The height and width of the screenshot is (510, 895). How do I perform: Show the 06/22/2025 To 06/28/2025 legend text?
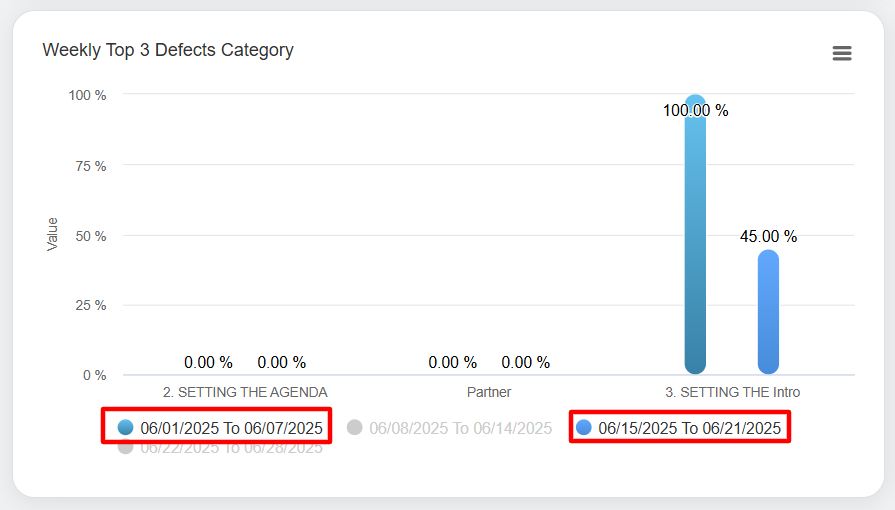(x=231, y=448)
